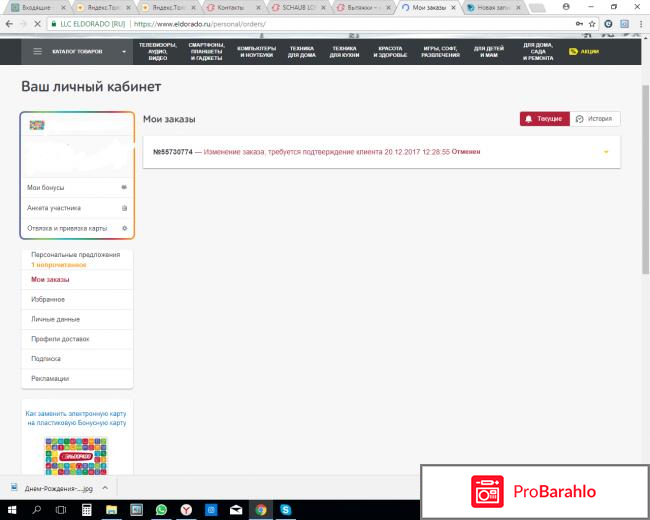Click the Yandex browser taskbar icon

[186, 509]
